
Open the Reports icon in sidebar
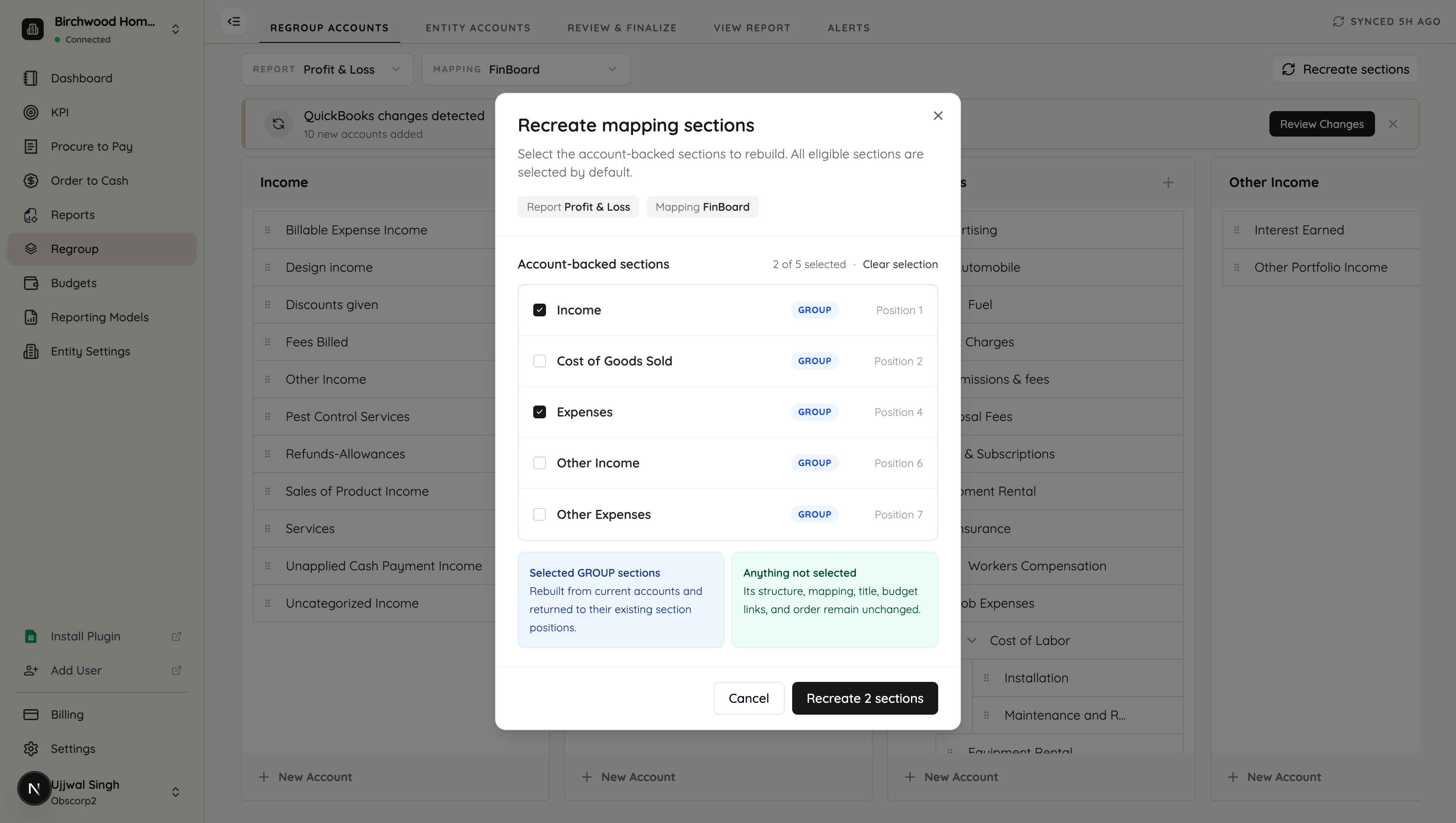coord(30,215)
